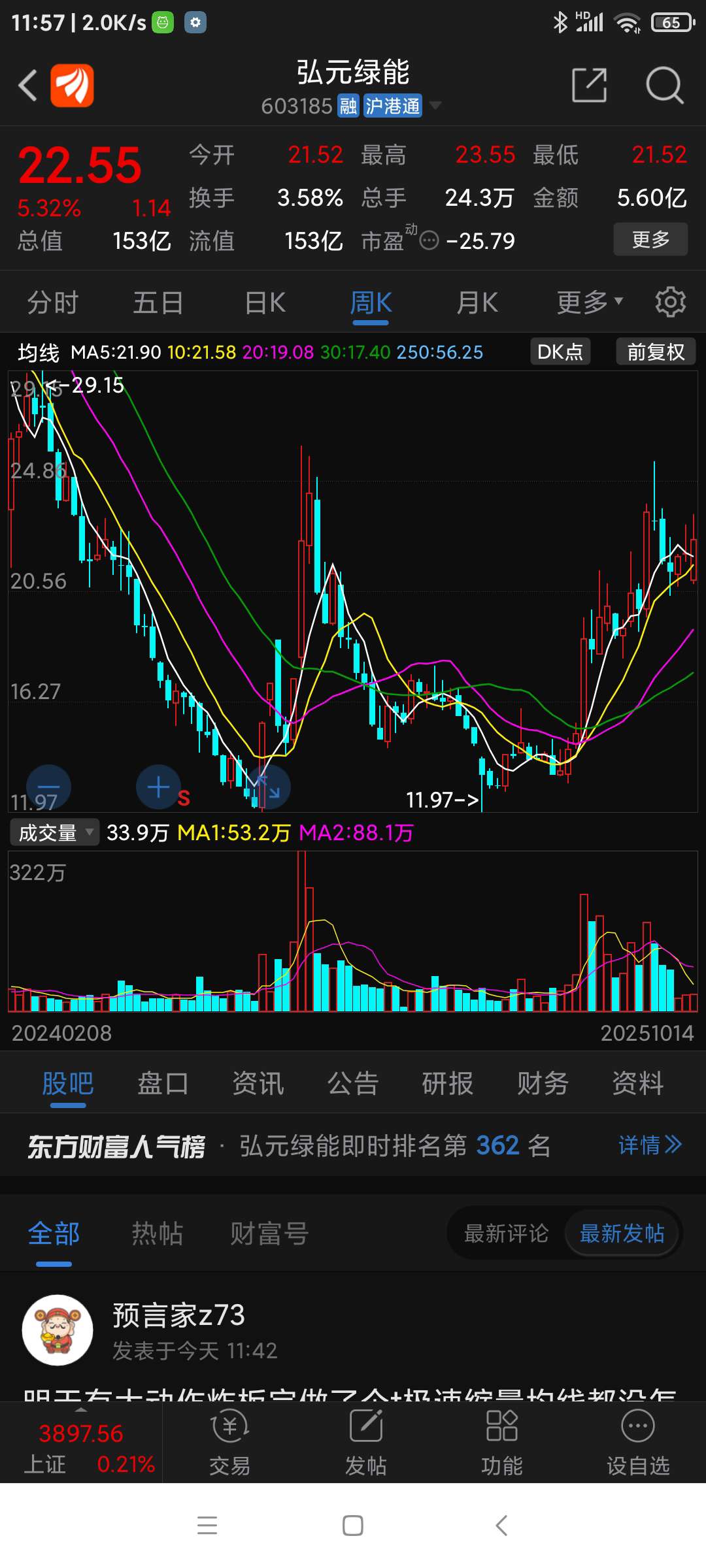Open 功能 functions icon

pos(502,1443)
